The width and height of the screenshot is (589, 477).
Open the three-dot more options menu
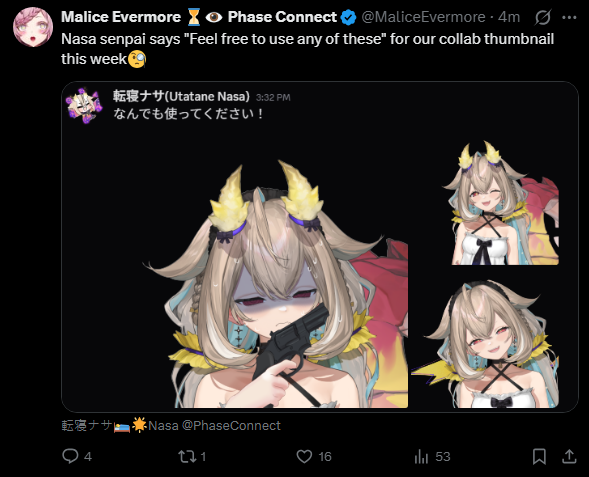point(569,17)
